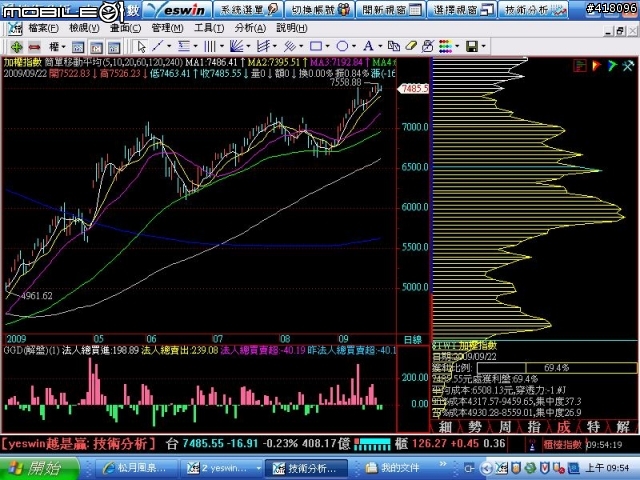Select the parallel lines tool
The width and height of the screenshot is (640, 480).
click(x=290, y=46)
